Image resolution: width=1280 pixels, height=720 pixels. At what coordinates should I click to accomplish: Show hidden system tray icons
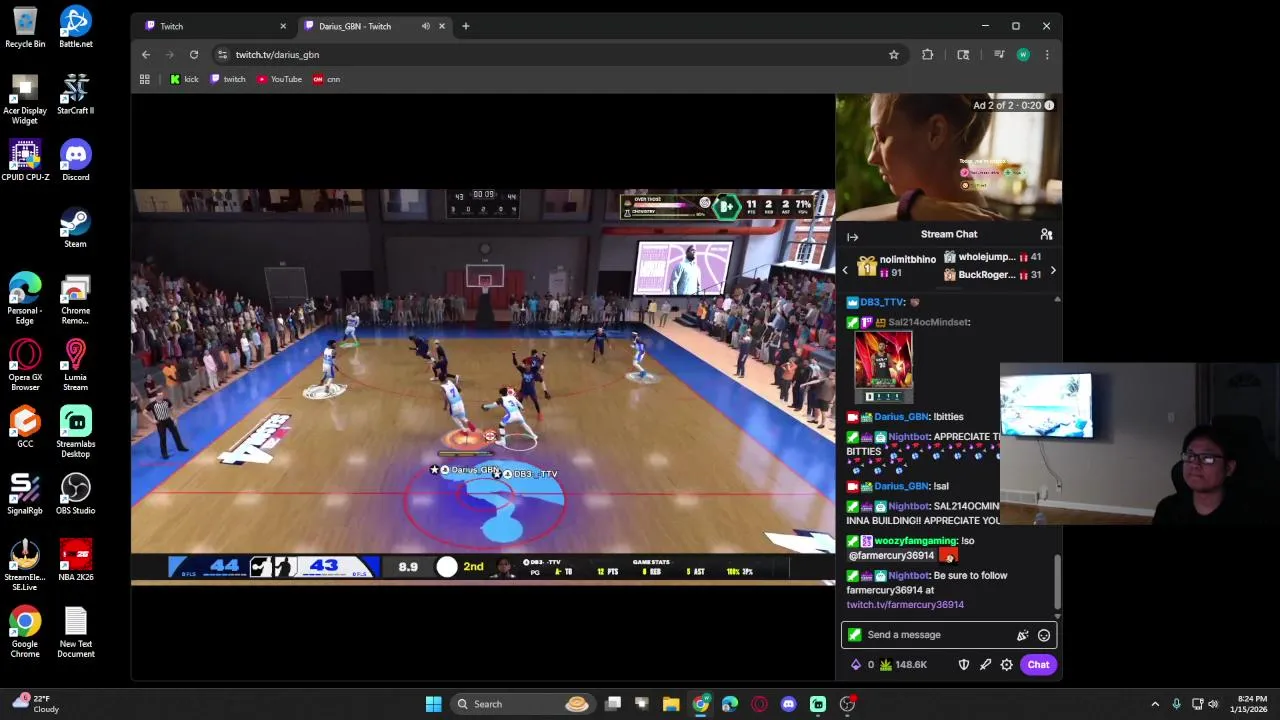click(x=1155, y=704)
